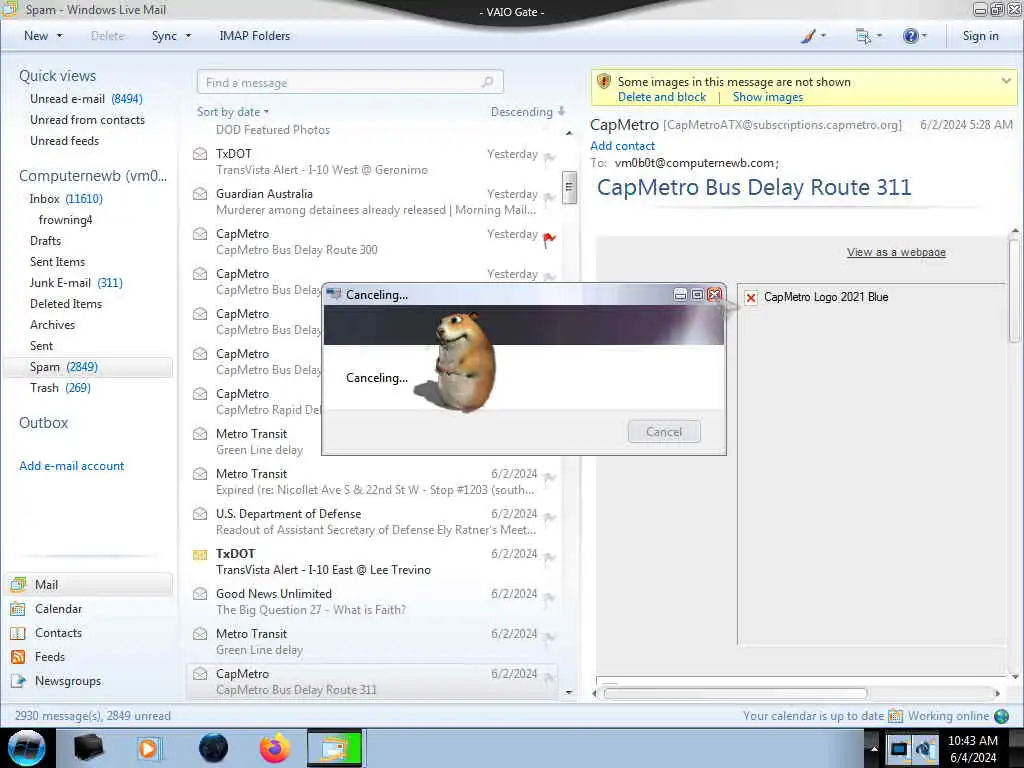
Task: Toggle flag on U.S. Department of Defense message
Action: pyautogui.click(x=549, y=517)
